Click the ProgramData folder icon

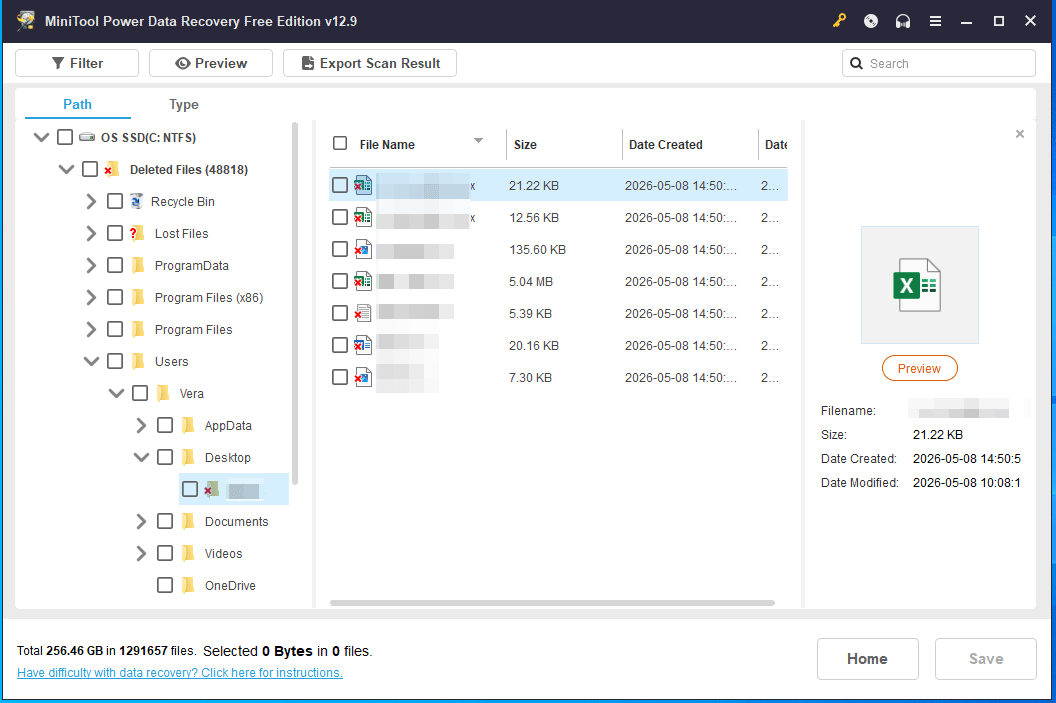coord(138,265)
